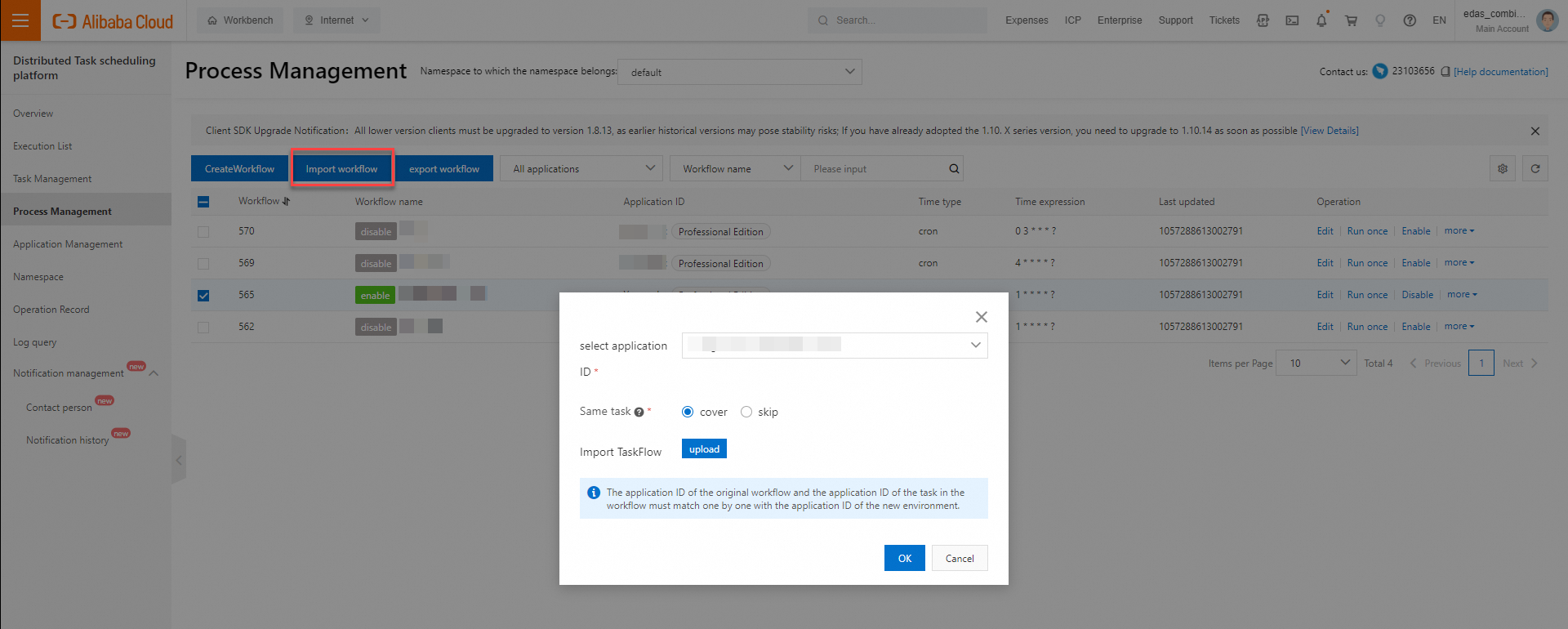Viewport: 1568px width, 629px height.
Task: Click upload for Import TaskFlow
Action: (704, 449)
